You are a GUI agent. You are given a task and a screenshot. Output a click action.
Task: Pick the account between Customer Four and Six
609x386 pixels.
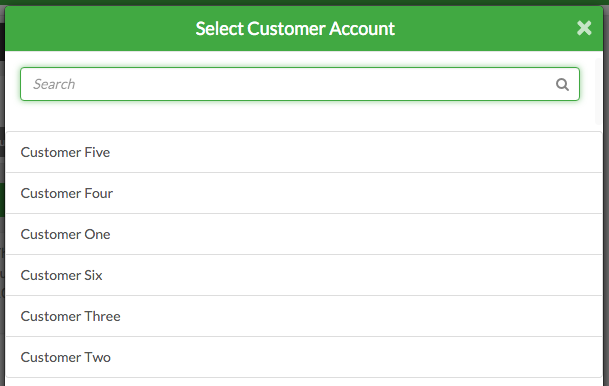coord(304,234)
